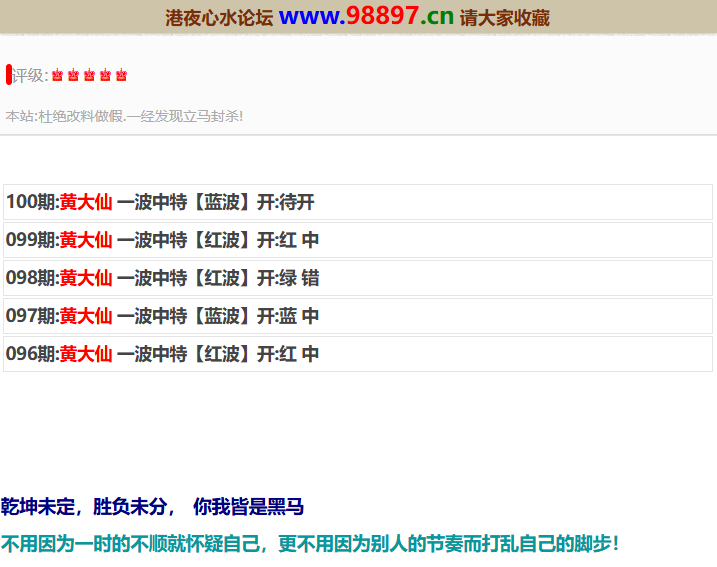Select the 098期 prediction row
Image resolution: width=717 pixels, height=567 pixels.
pyautogui.click(x=358, y=278)
